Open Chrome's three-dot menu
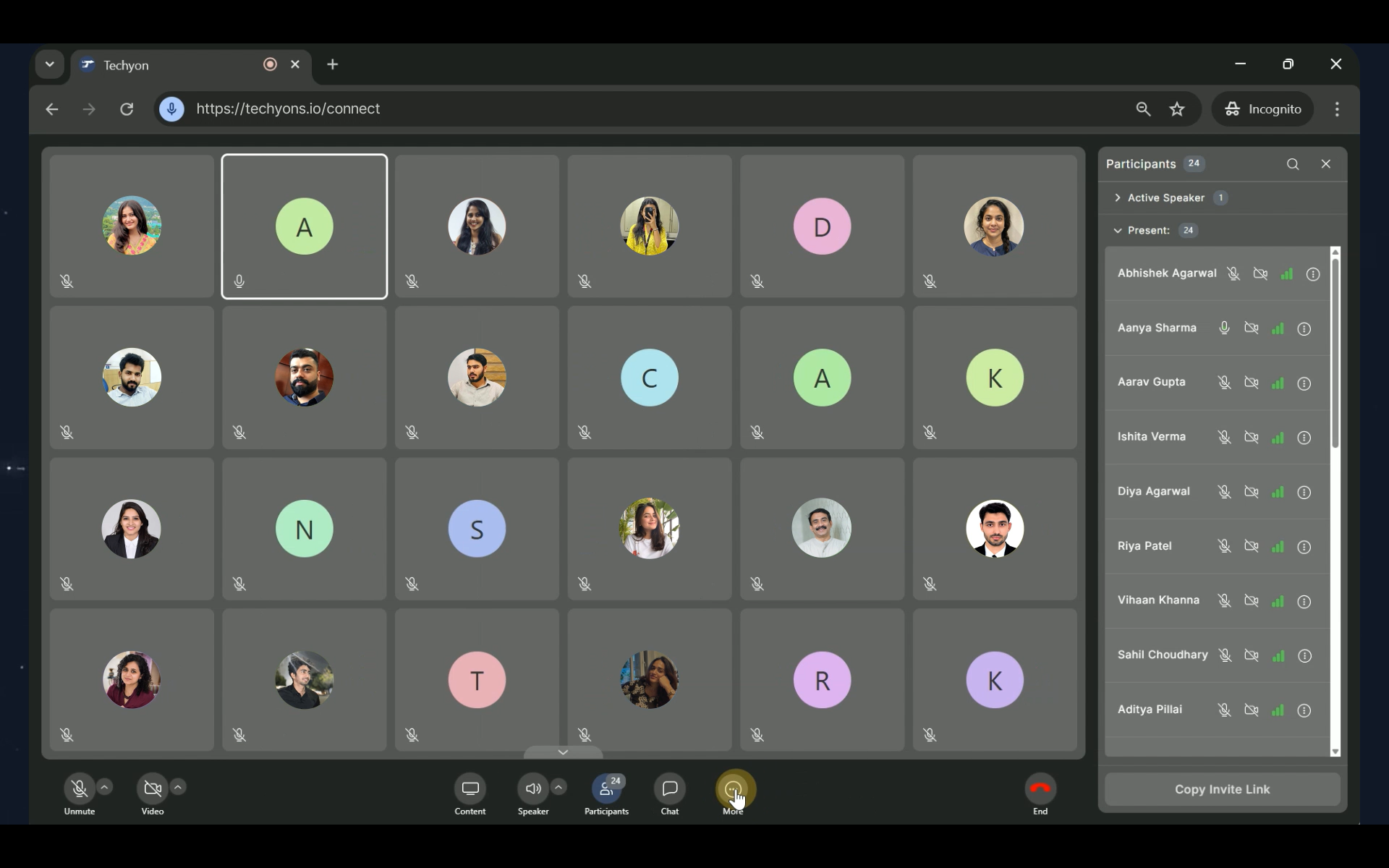 tap(1337, 109)
